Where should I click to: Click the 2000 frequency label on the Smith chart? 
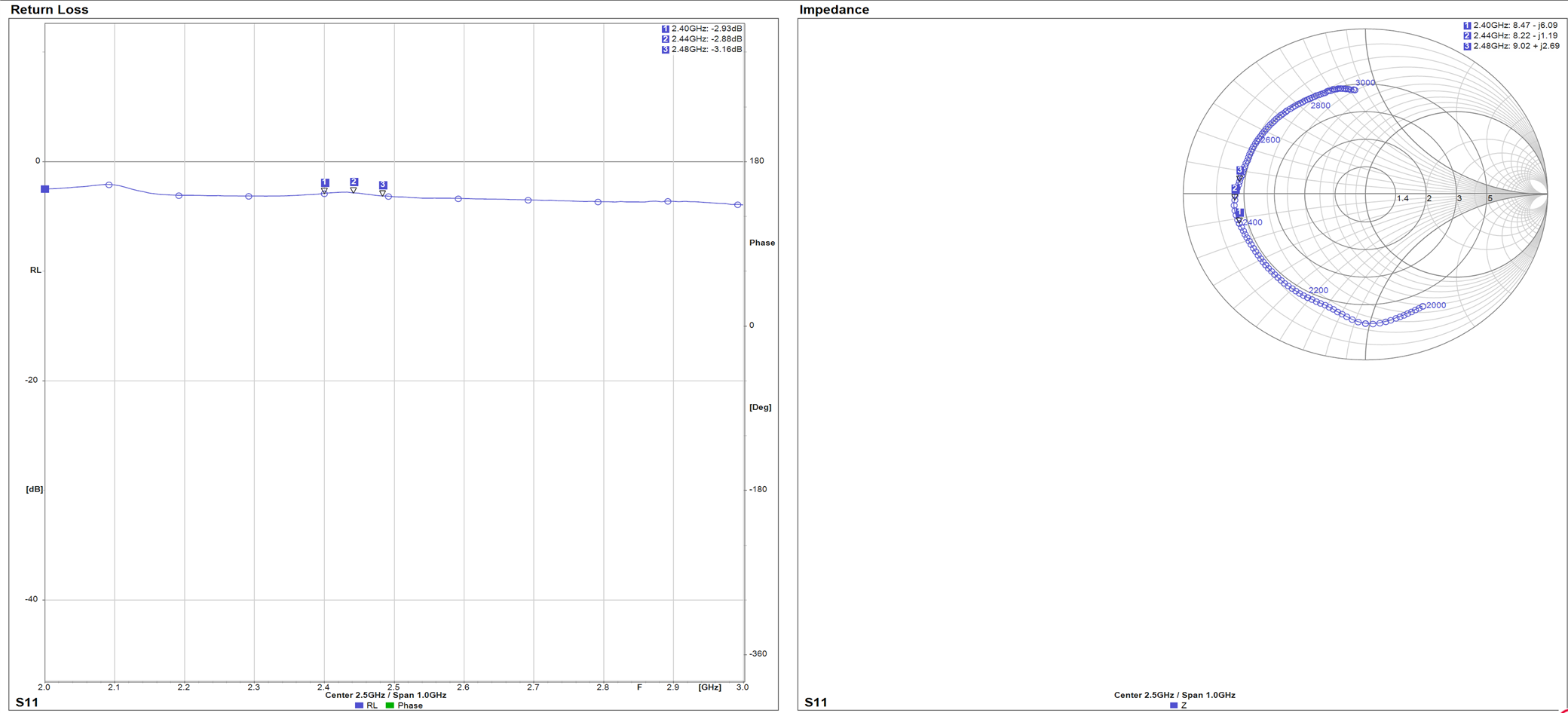(x=1436, y=305)
